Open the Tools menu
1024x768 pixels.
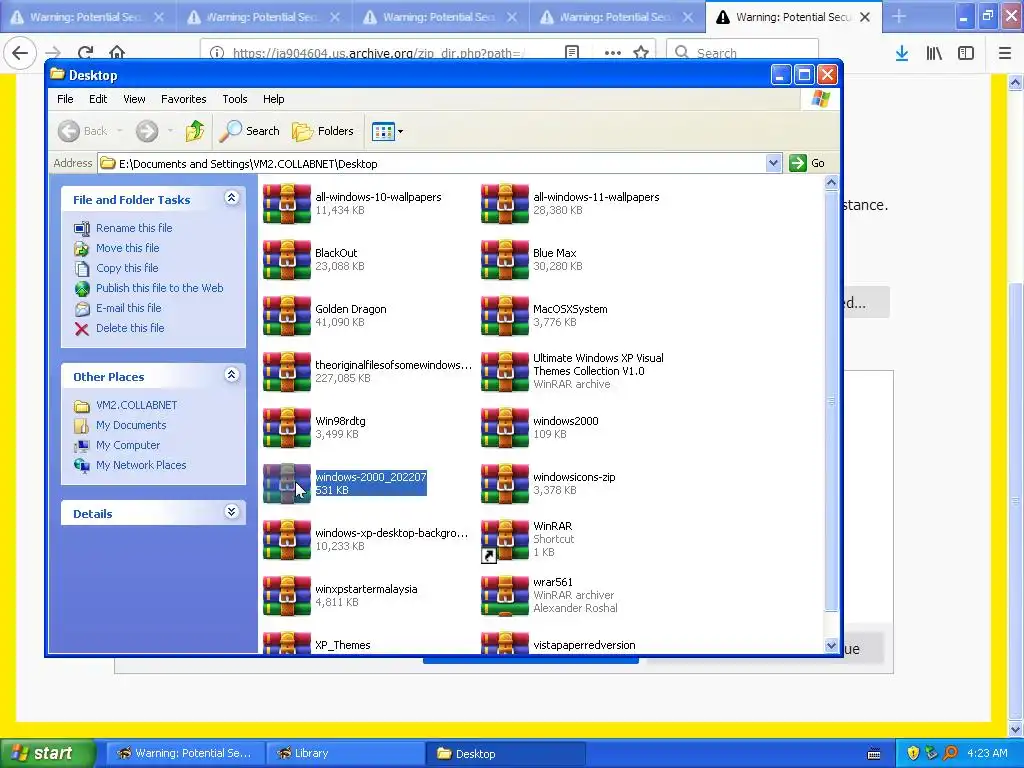pos(234,99)
